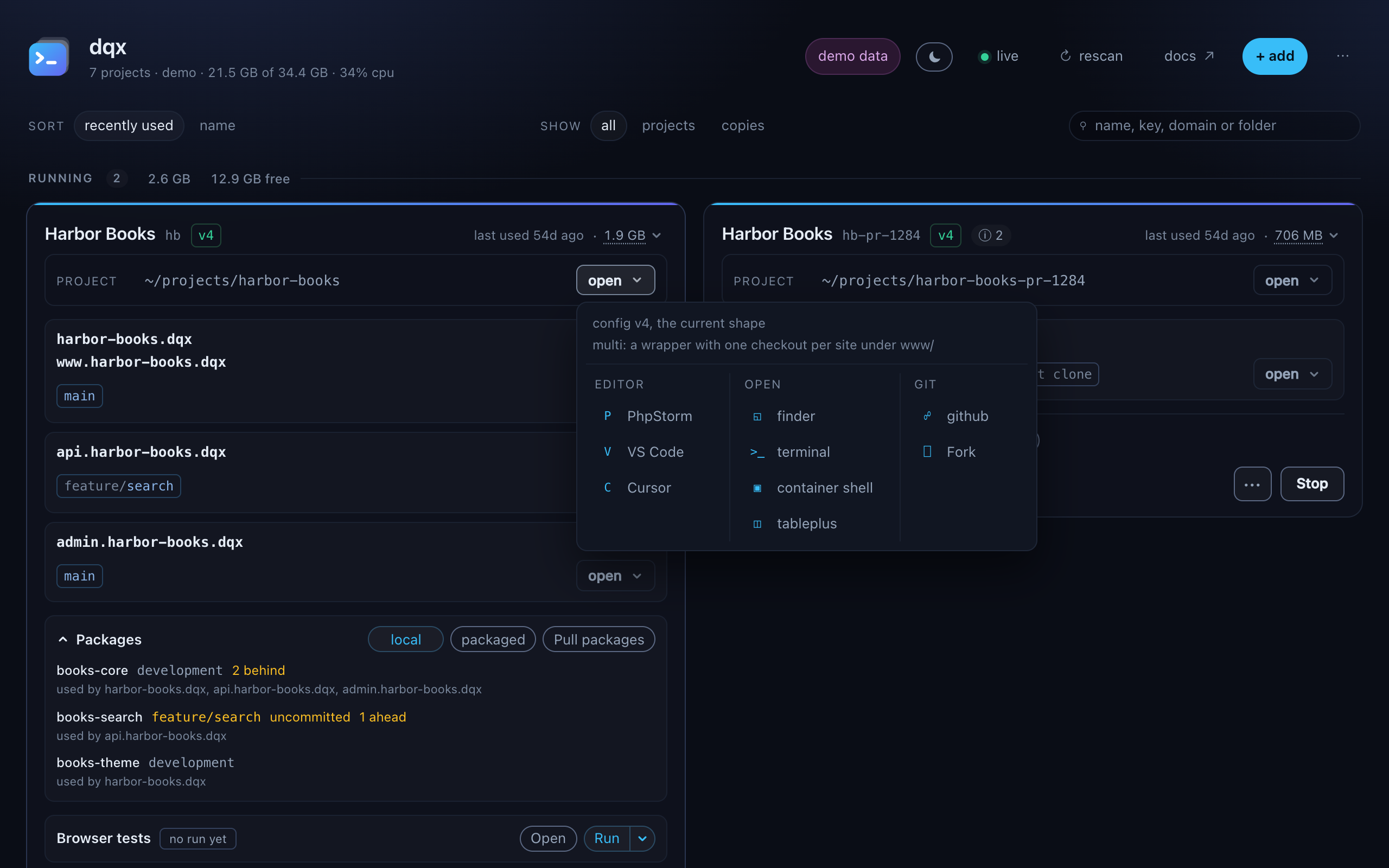Viewport: 1389px width, 868px height.
Task: Show only copies
Action: point(743,126)
